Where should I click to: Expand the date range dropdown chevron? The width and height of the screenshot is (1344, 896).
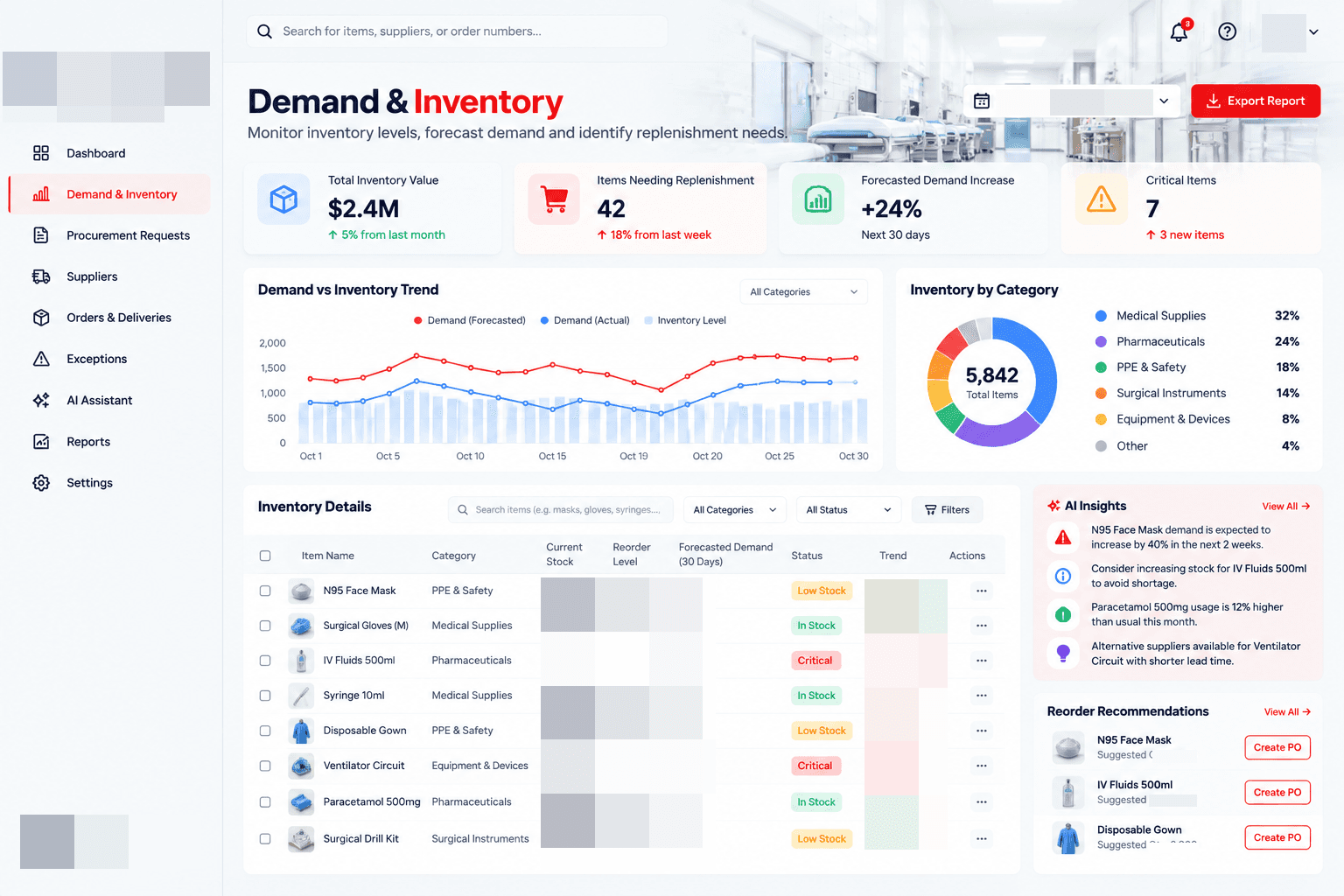click(x=1164, y=101)
